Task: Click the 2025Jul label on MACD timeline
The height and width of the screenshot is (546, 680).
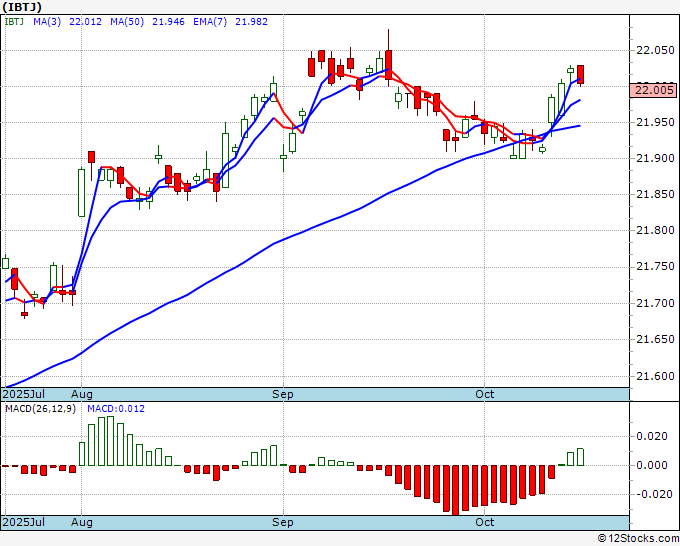Action: tap(24, 522)
